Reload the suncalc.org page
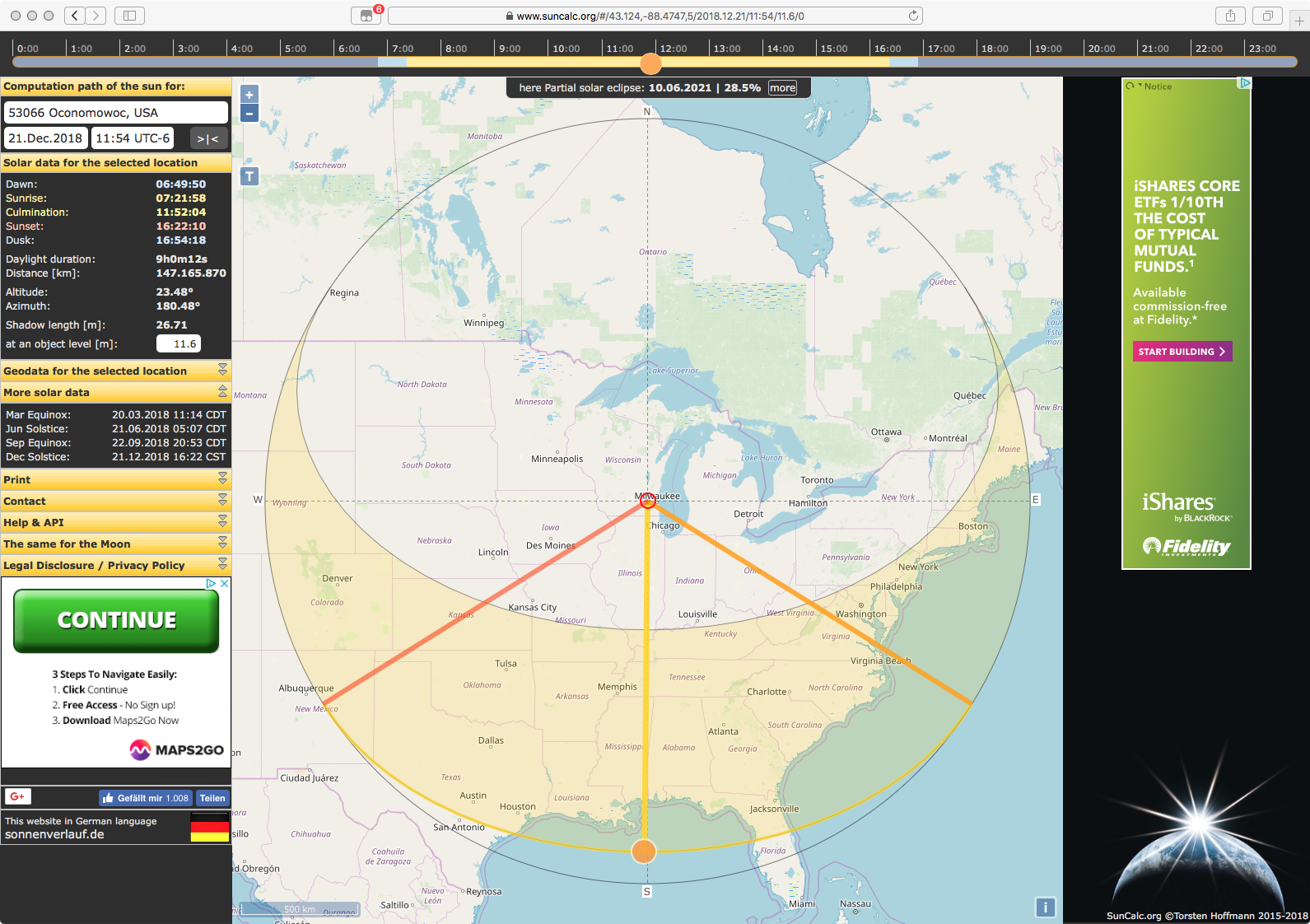Screen dimensions: 1310x924 tap(913, 16)
